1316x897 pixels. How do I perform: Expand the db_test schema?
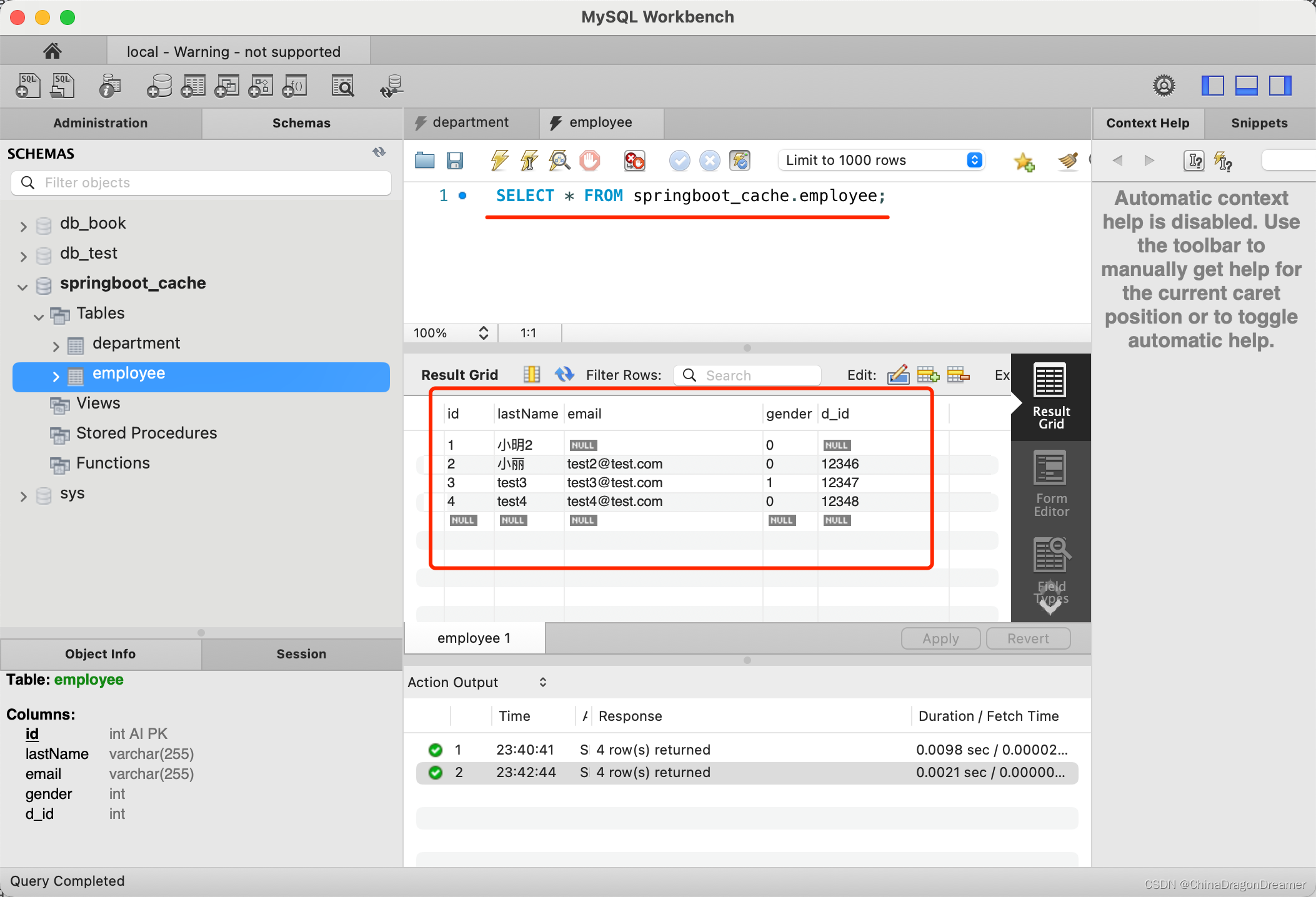pyautogui.click(x=23, y=255)
